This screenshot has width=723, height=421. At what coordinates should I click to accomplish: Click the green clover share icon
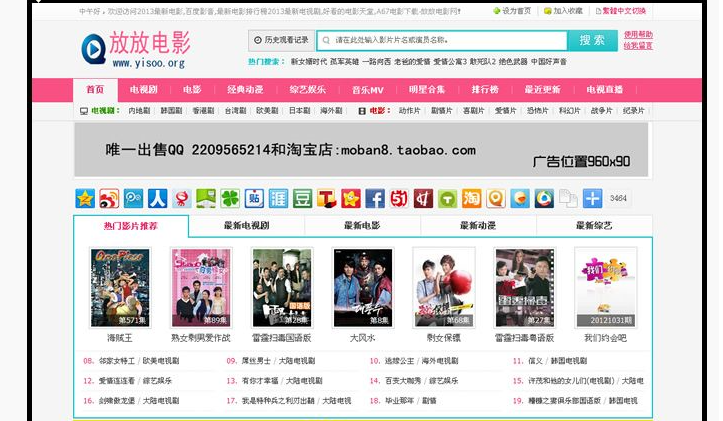click(x=230, y=198)
